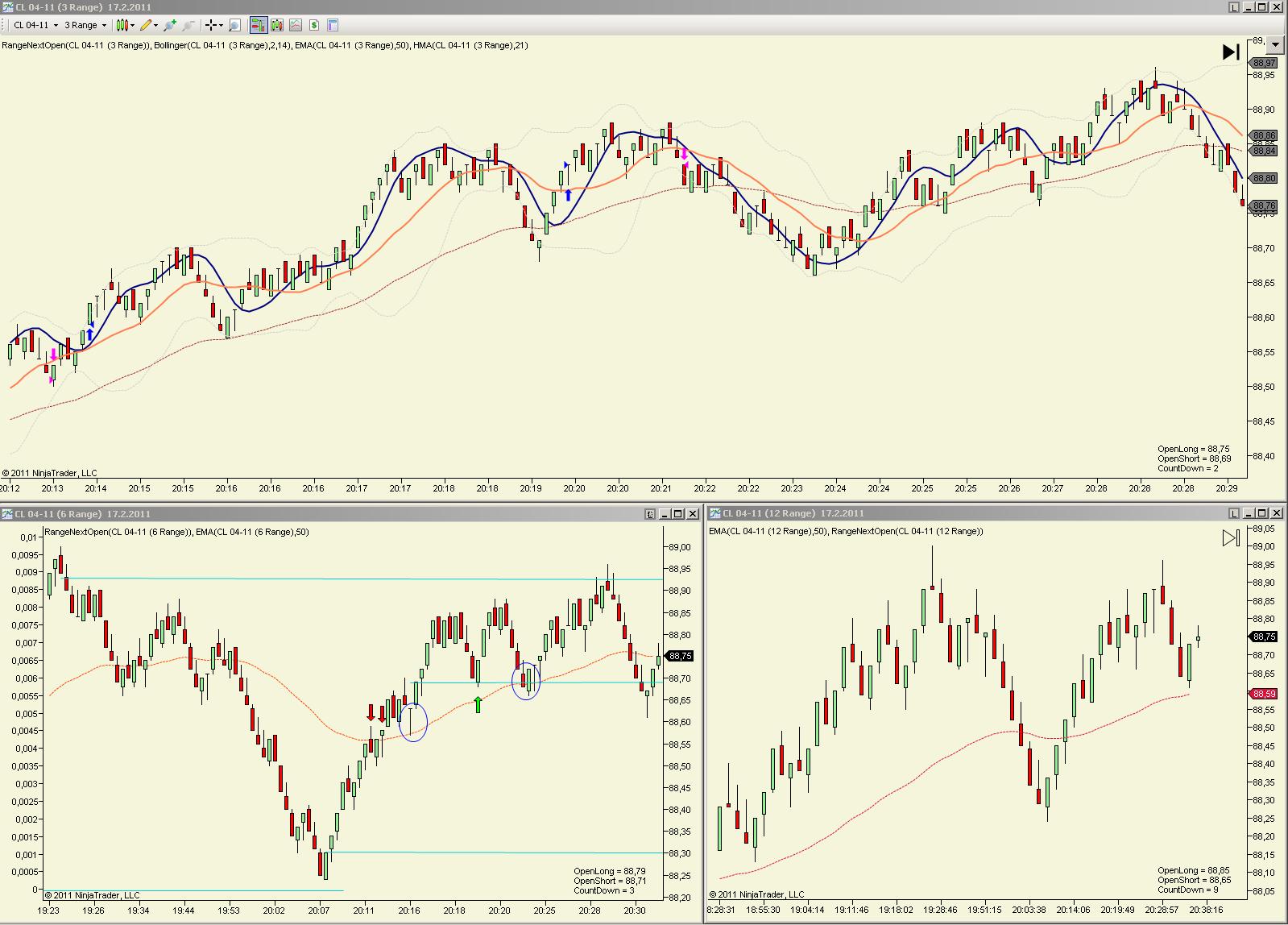The image size is (1288, 925).
Task: Click 'CountDown = 2' on 3 Range chart
Action: 1188,468
